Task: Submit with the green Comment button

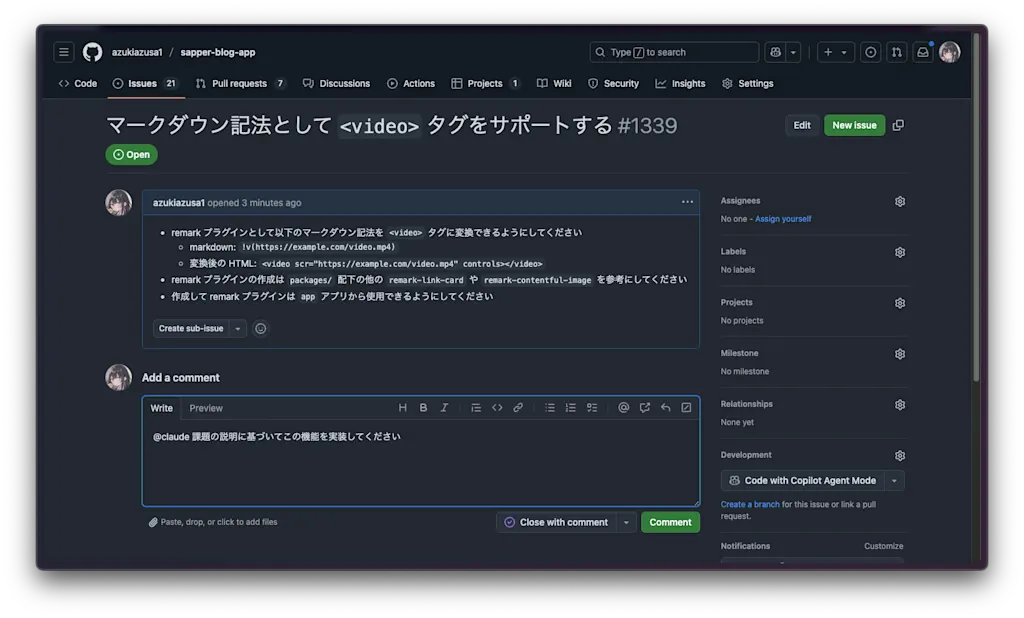Action: 670,522
